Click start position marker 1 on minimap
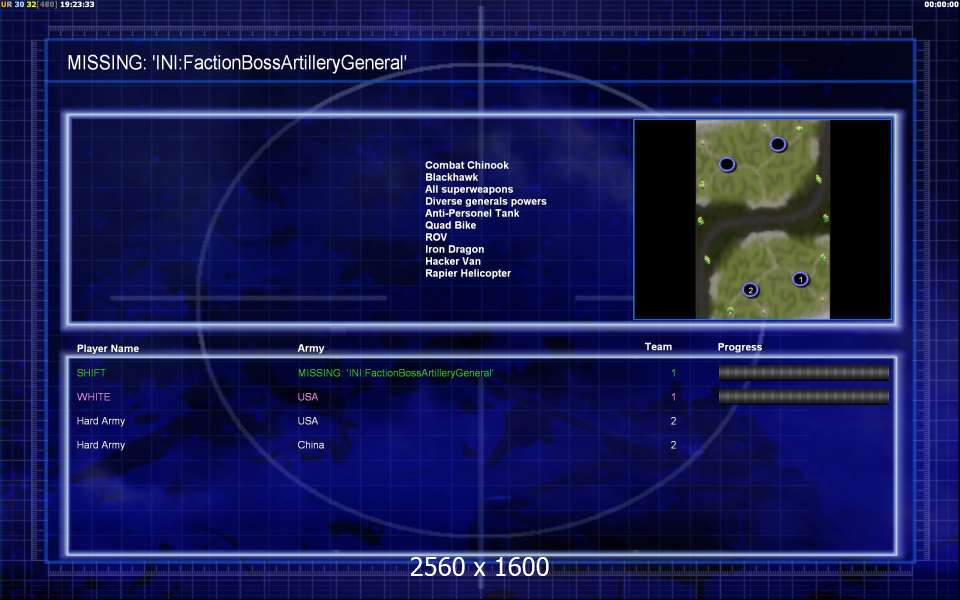The height and width of the screenshot is (600, 960). click(x=800, y=279)
